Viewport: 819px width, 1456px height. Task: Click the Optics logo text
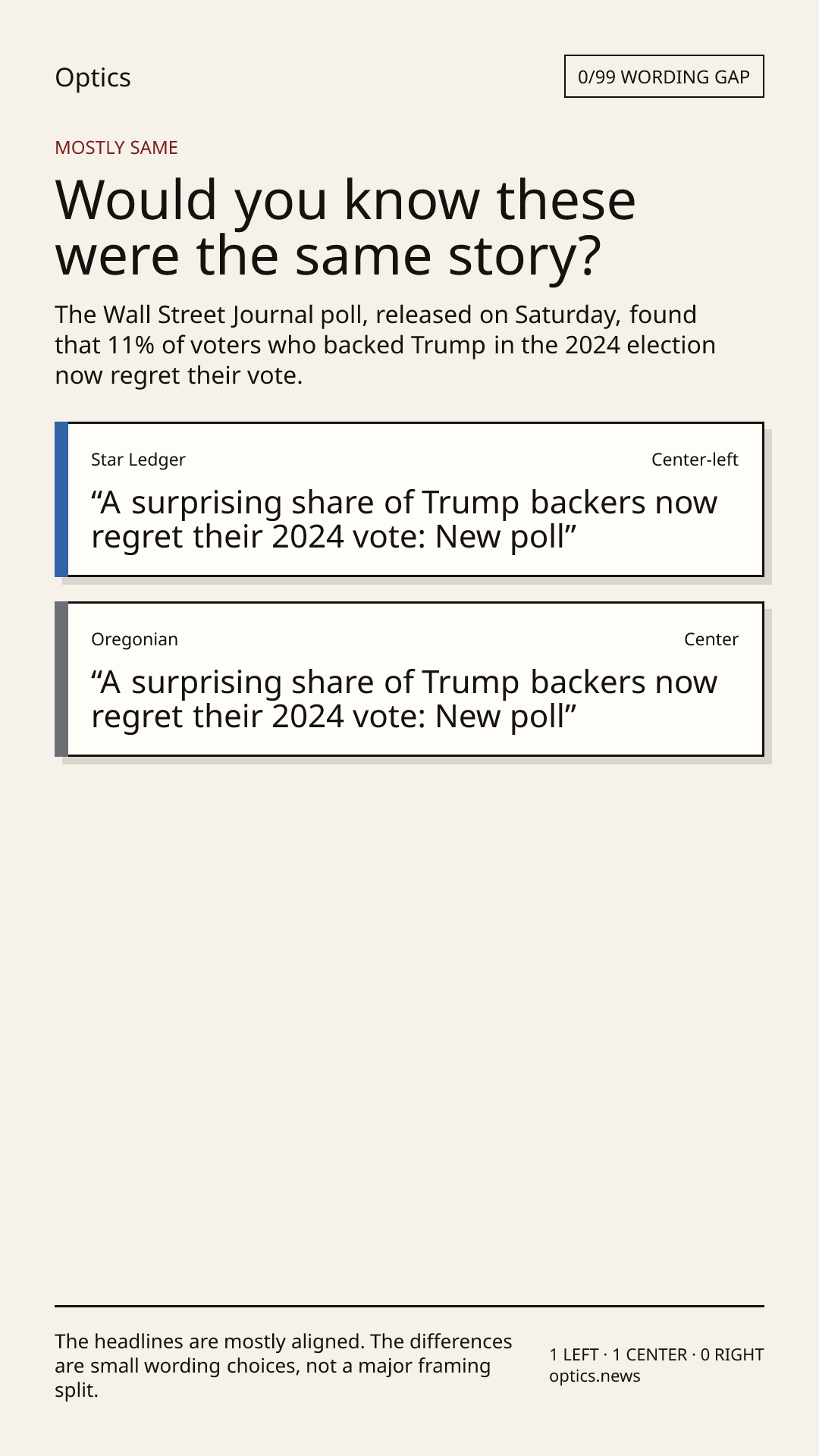click(93, 77)
